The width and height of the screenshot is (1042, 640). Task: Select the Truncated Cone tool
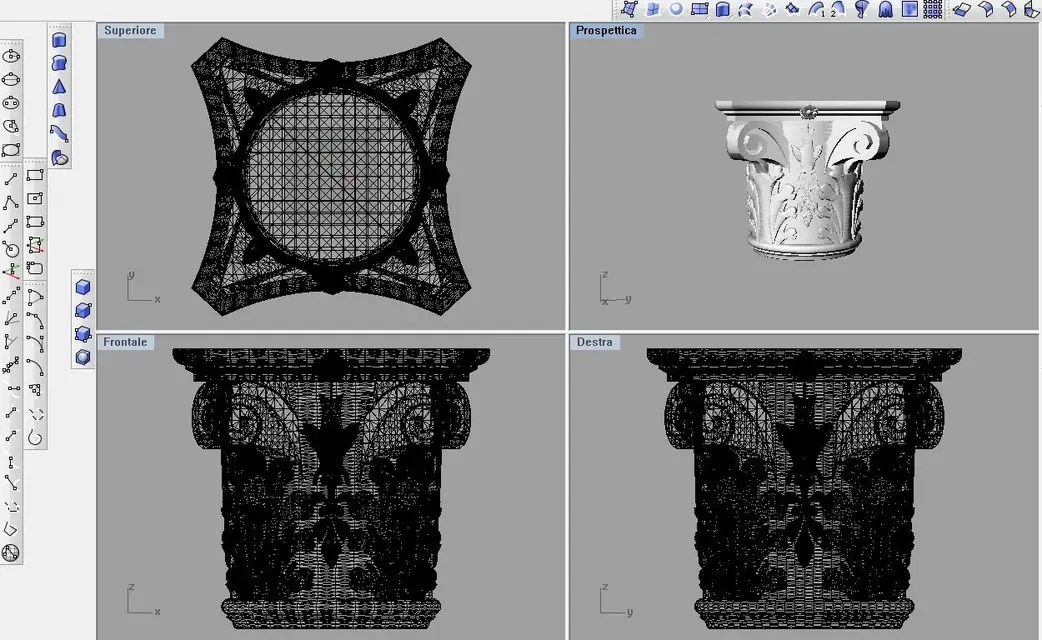click(x=59, y=110)
